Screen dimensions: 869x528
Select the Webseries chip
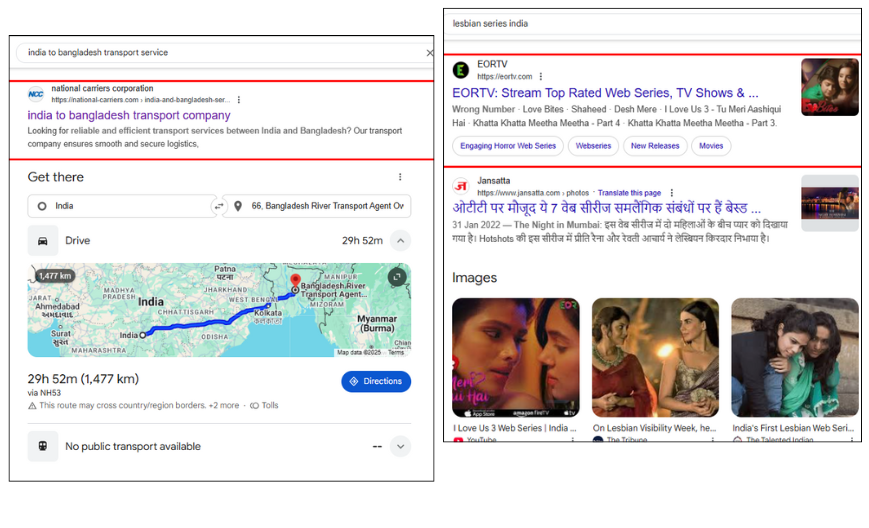coord(593,146)
